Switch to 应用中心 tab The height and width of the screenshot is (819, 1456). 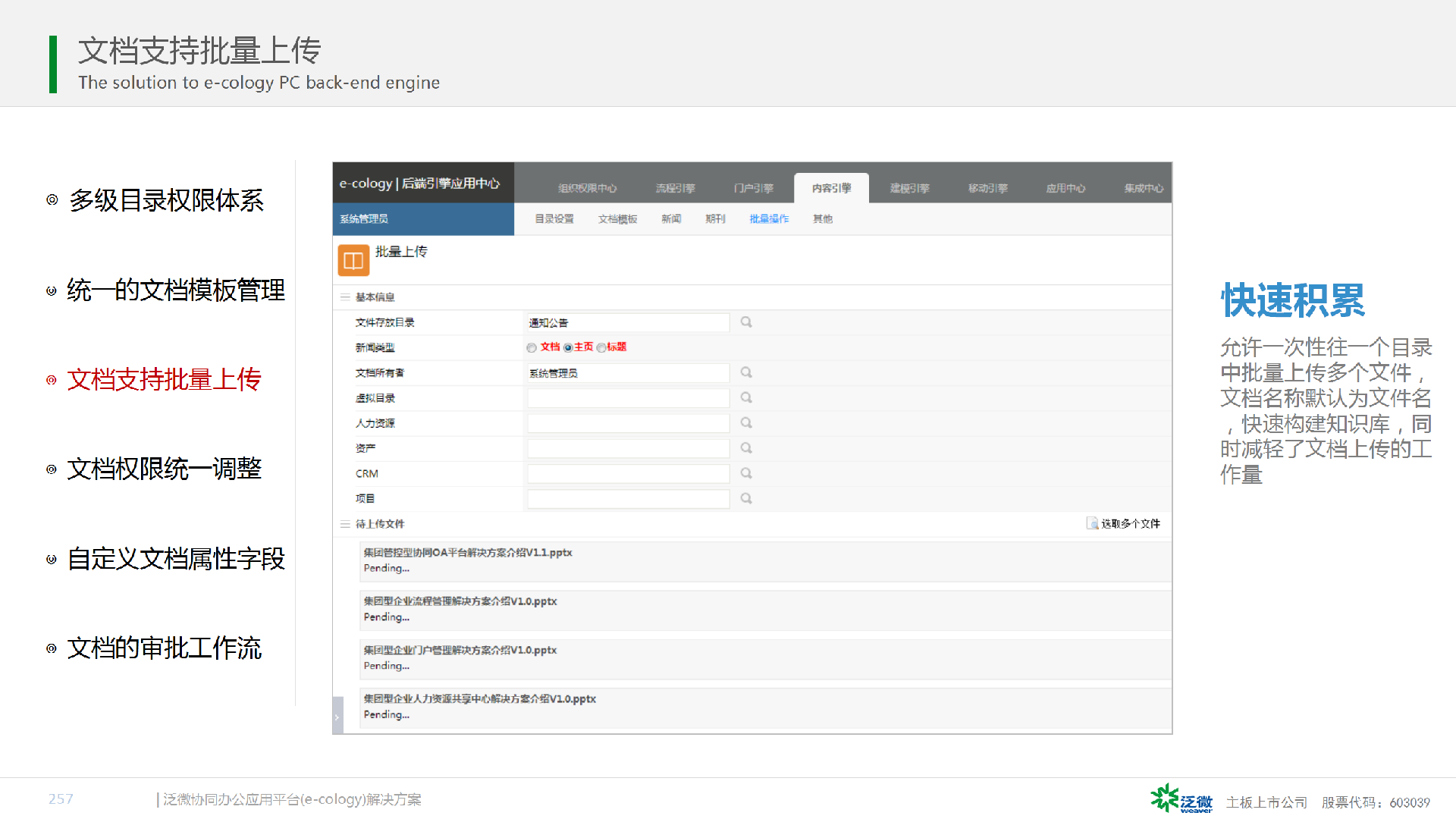tap(1065, 188)
